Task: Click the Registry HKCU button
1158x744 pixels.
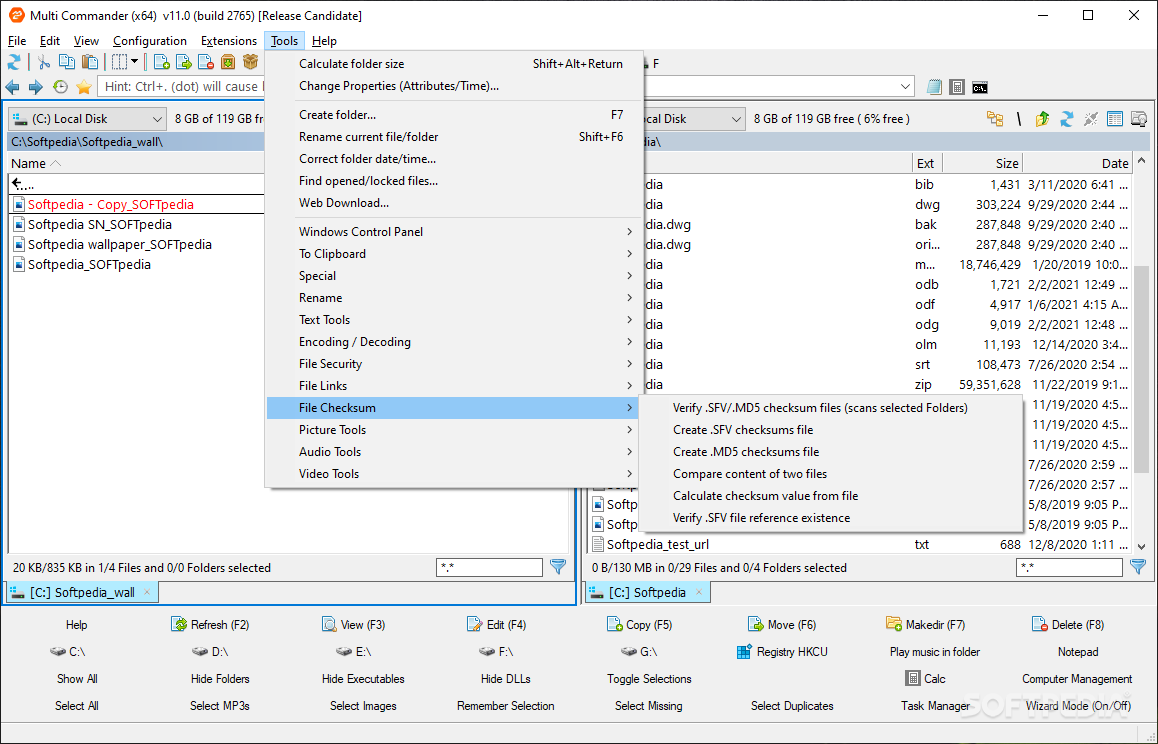Action: (782, 652)
